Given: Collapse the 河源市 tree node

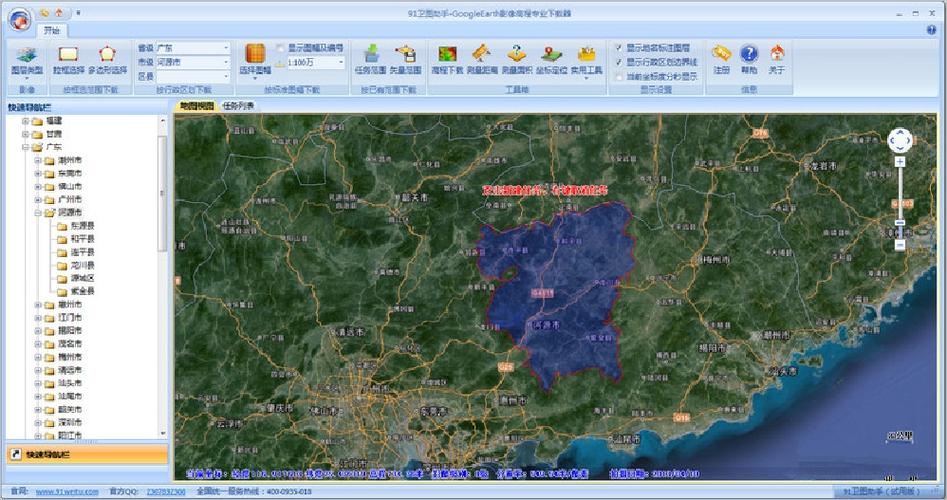Looking at the screenshot, I should click(37, 212).
